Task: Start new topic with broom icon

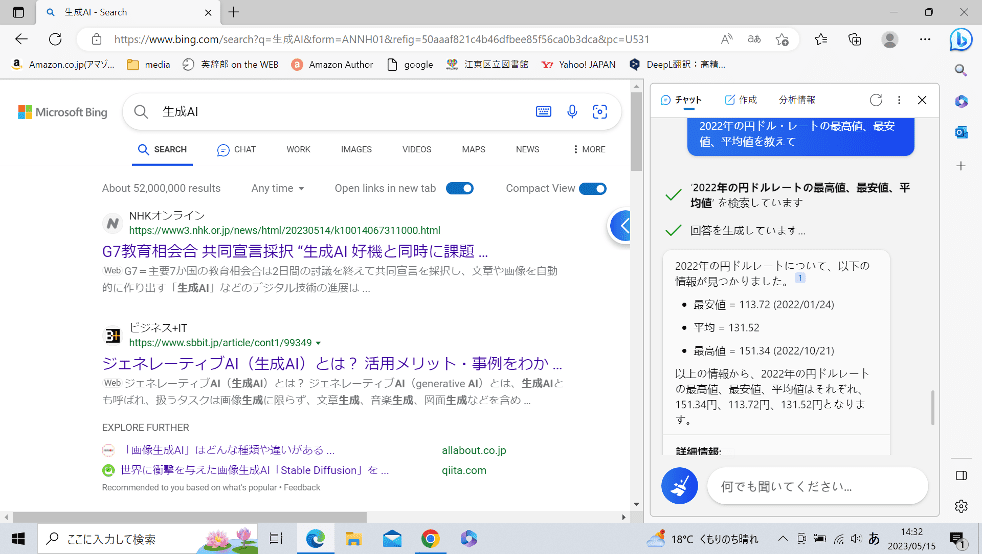Action: [x=680, y=485]
